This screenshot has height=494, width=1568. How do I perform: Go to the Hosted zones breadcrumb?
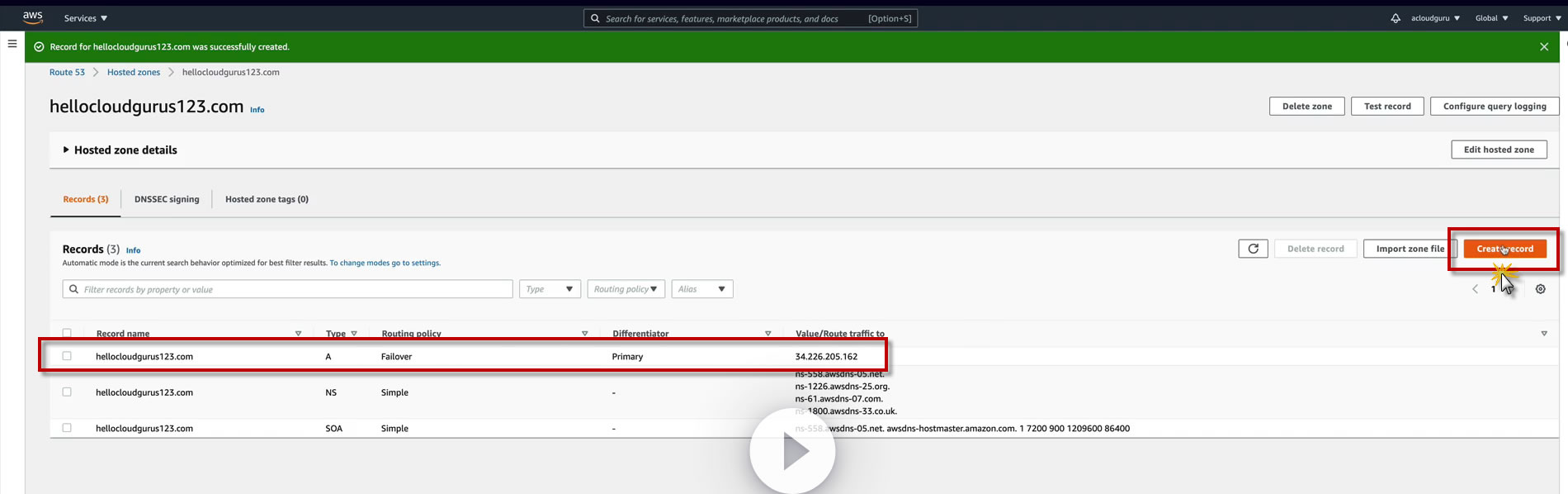click(134, 73)
